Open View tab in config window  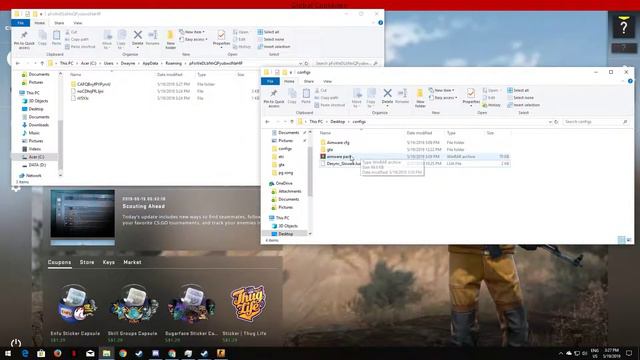point(327,81)
